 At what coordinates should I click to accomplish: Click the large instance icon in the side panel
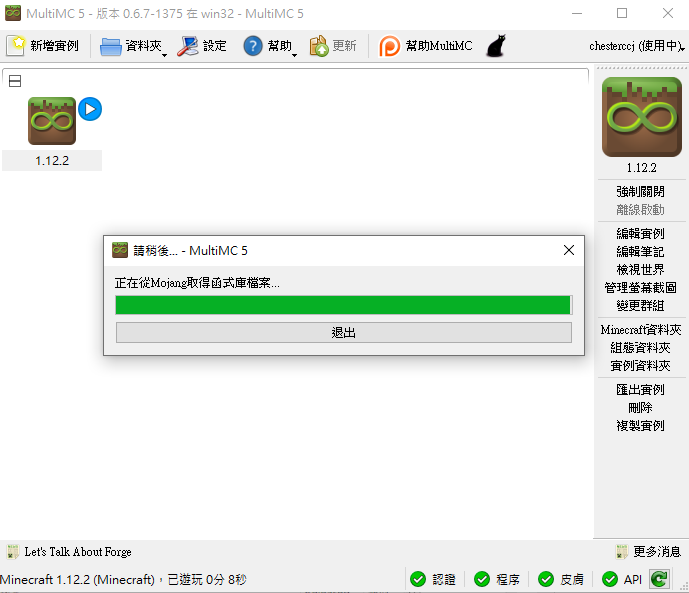[x=642, y=117]
